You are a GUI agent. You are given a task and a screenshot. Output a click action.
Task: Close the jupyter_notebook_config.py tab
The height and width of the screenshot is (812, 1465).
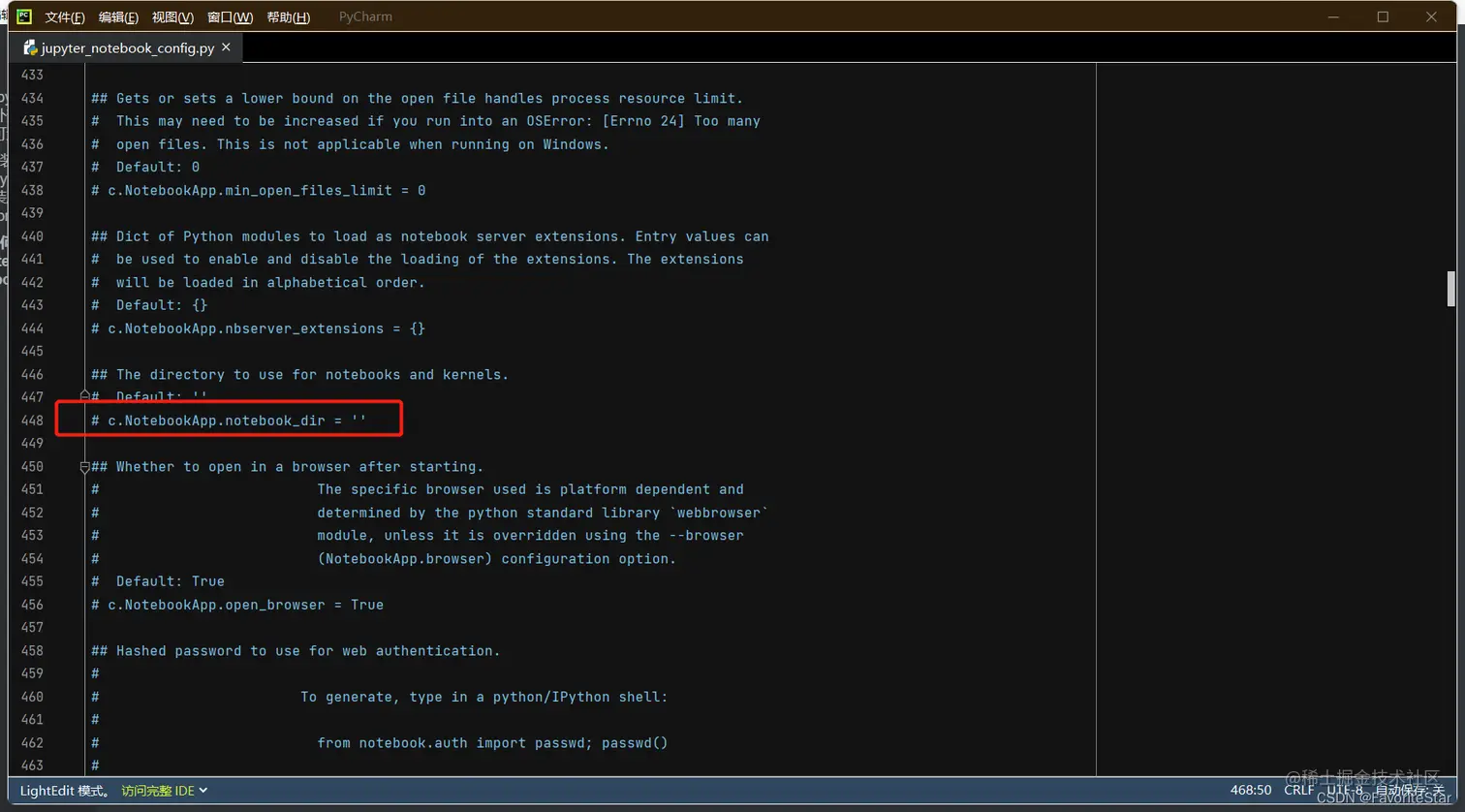(x=226, y=47)
